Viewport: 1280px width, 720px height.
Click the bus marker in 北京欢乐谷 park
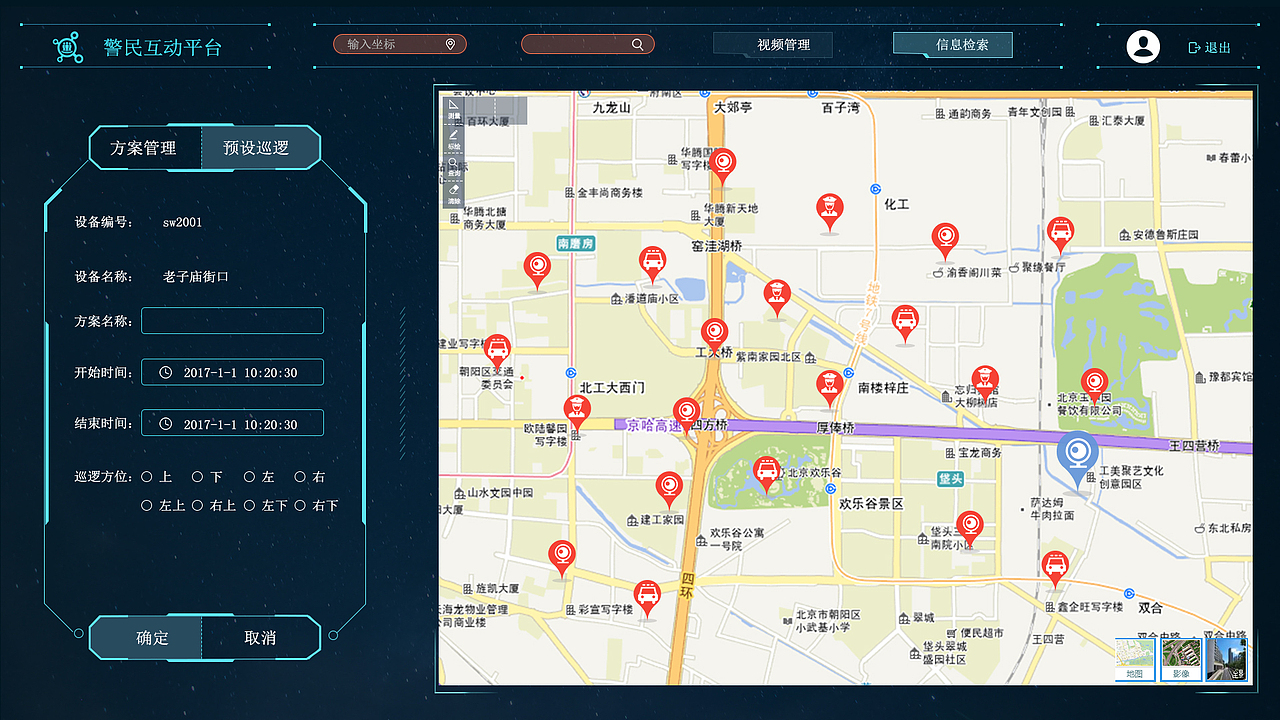coord(766,472)
